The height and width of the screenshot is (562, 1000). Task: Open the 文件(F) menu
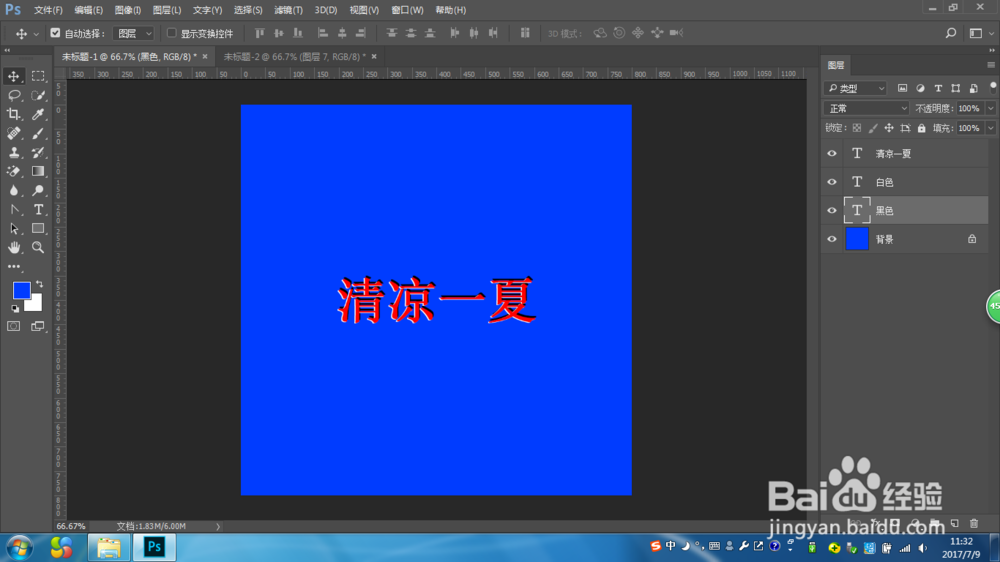(x=48, y=10)
